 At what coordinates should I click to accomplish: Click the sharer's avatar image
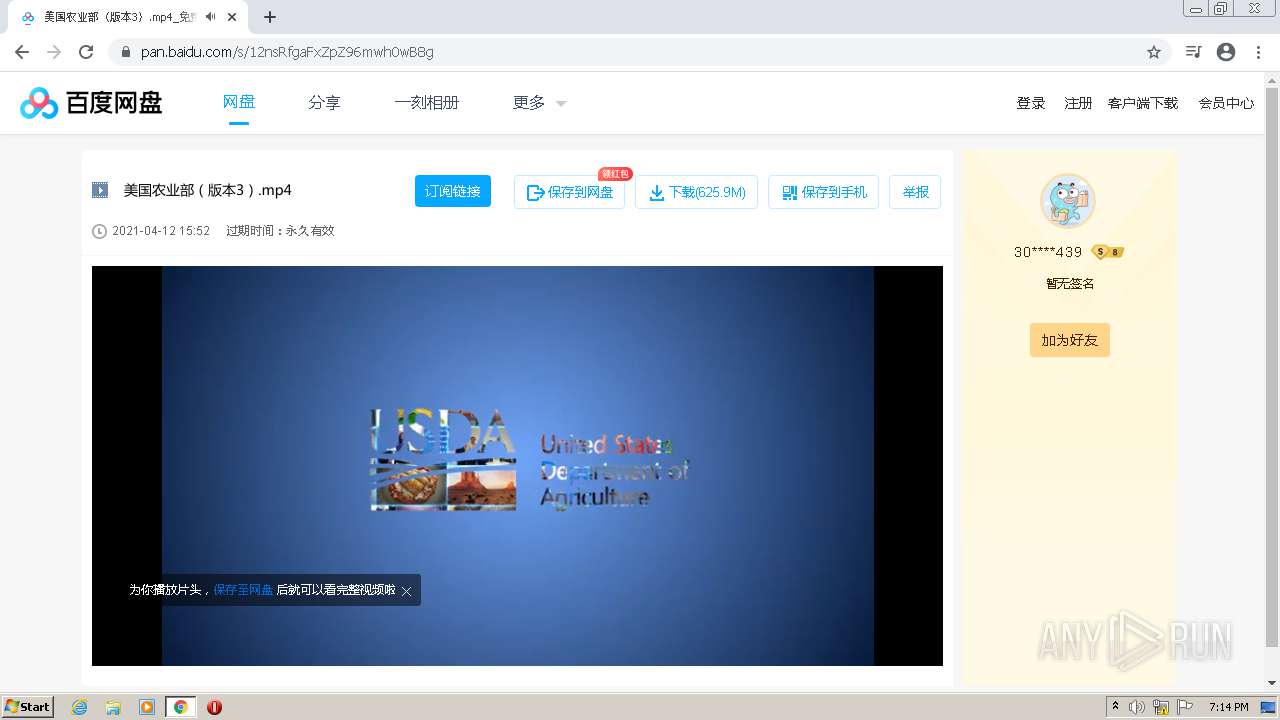coord(1068,201)
